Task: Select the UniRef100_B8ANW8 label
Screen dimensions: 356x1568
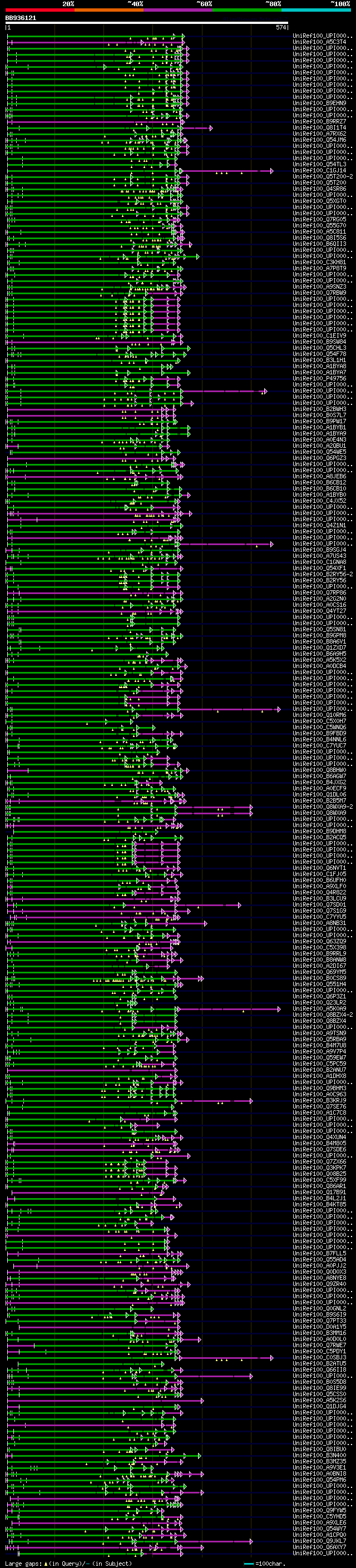Action: [x=319, y=960]
